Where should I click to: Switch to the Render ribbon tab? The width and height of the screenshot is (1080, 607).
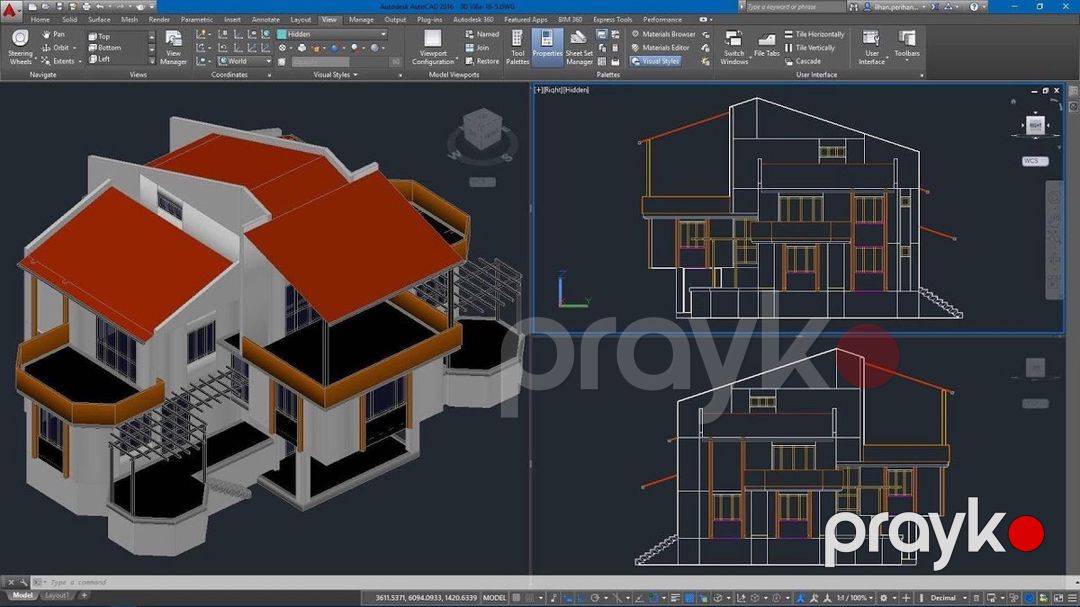coord(159,19)
